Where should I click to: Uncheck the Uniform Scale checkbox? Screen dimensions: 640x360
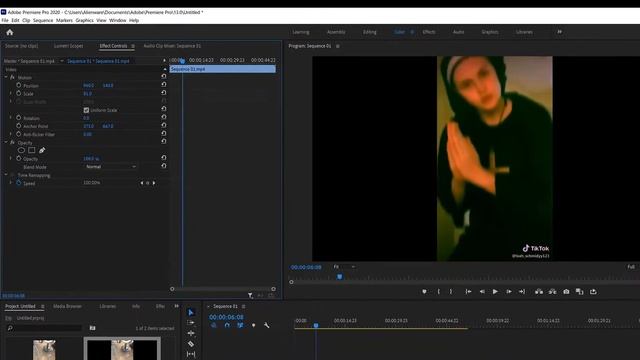click(x=86, y=110)
